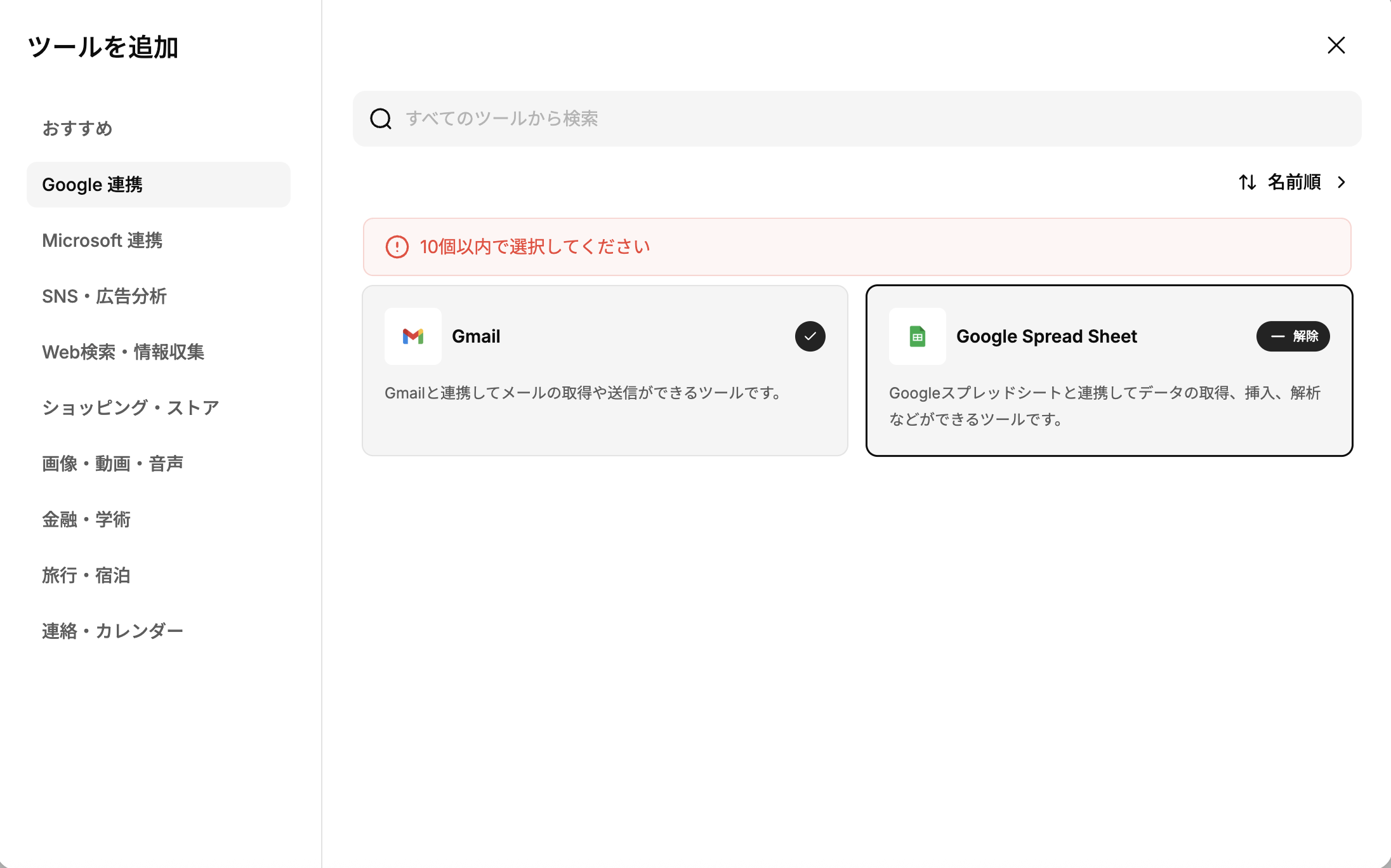
Task: Open the 名前順 sort dropdown
Action: (x=1294, y=183)
